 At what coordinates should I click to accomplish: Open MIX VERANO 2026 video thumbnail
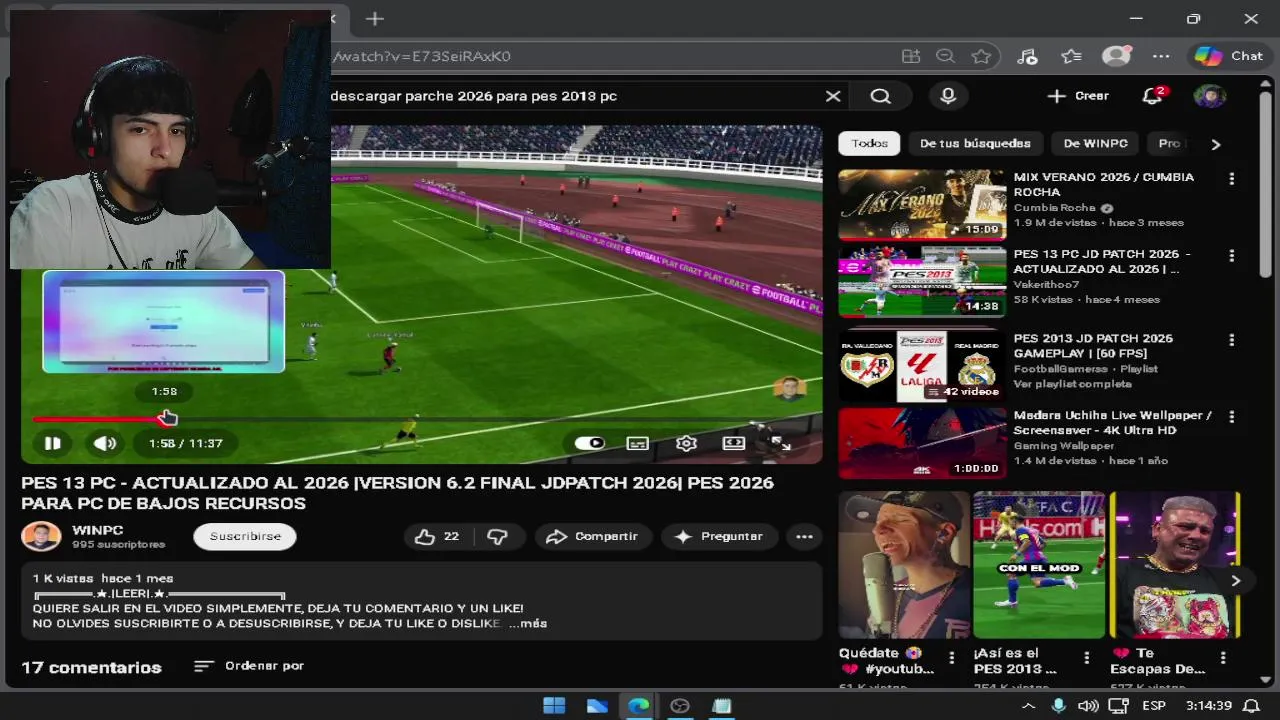tap(922, 205)
